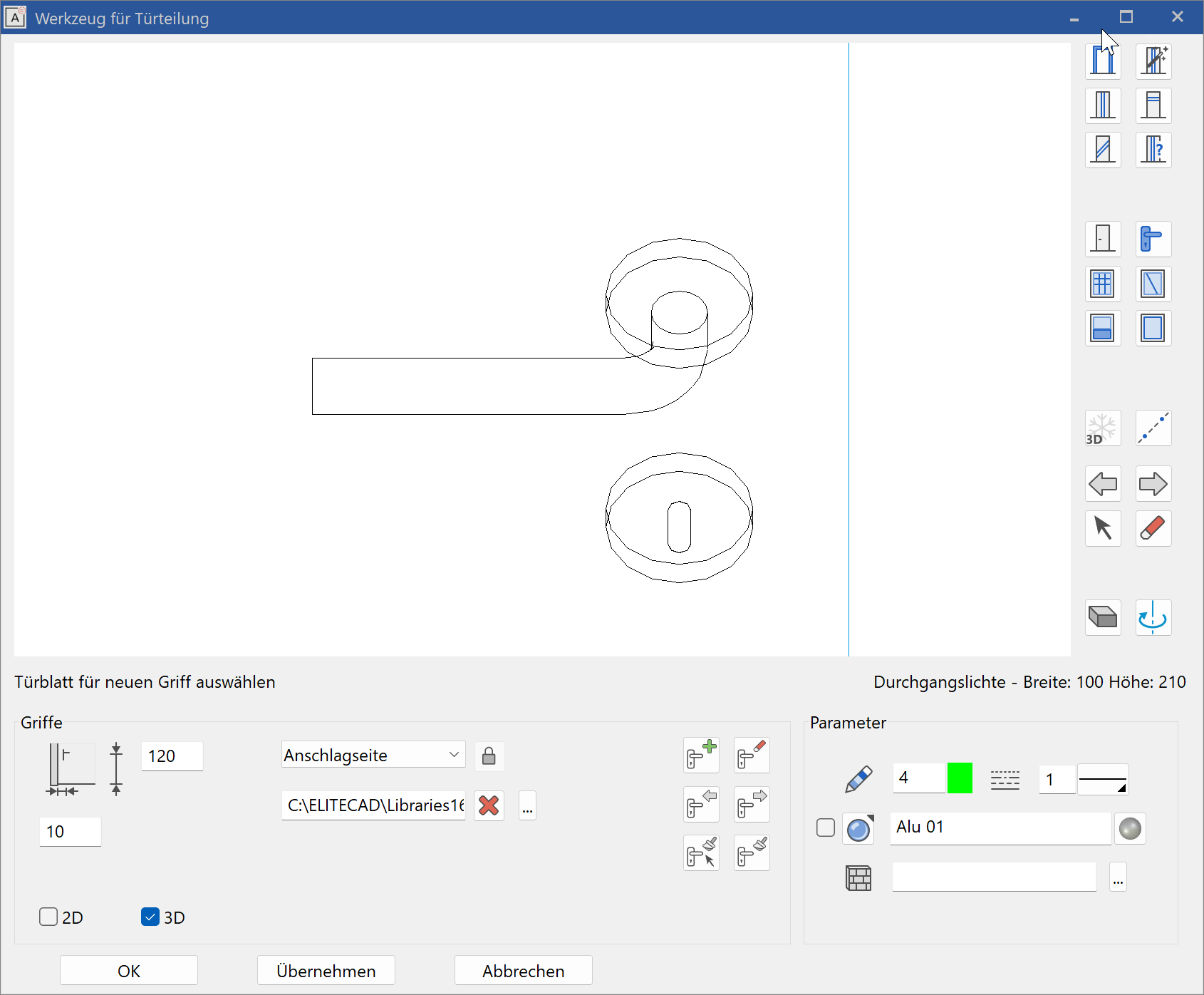This screenshot has width=1204, height=995.
Task: Go to previous with left arrow icon
Action: pyautogui.click(x=1103, y=484)
